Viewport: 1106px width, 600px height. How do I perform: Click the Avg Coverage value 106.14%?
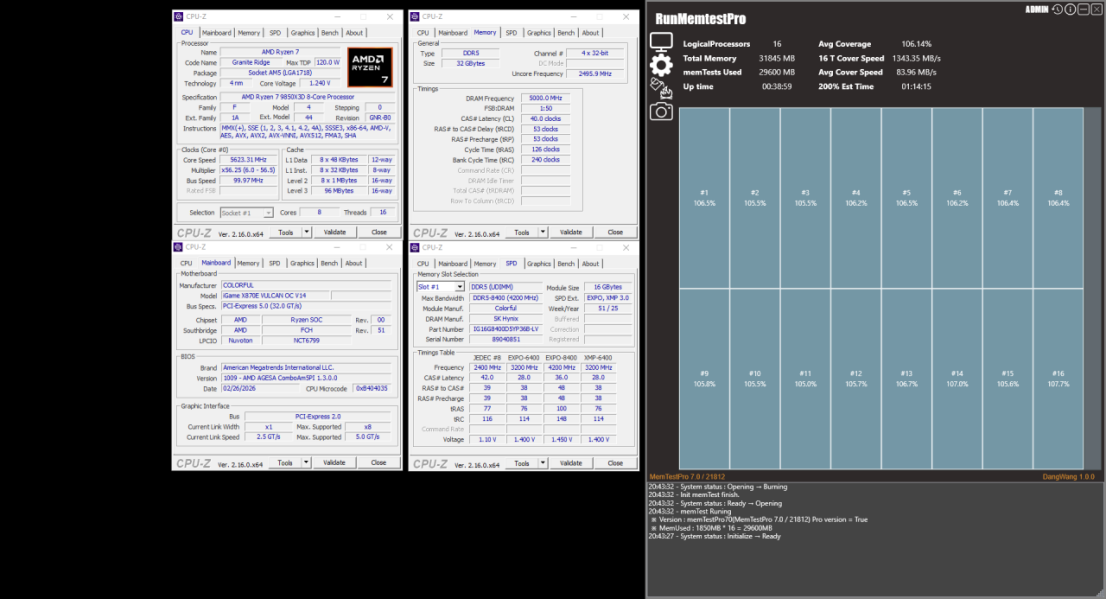[916, 44]
